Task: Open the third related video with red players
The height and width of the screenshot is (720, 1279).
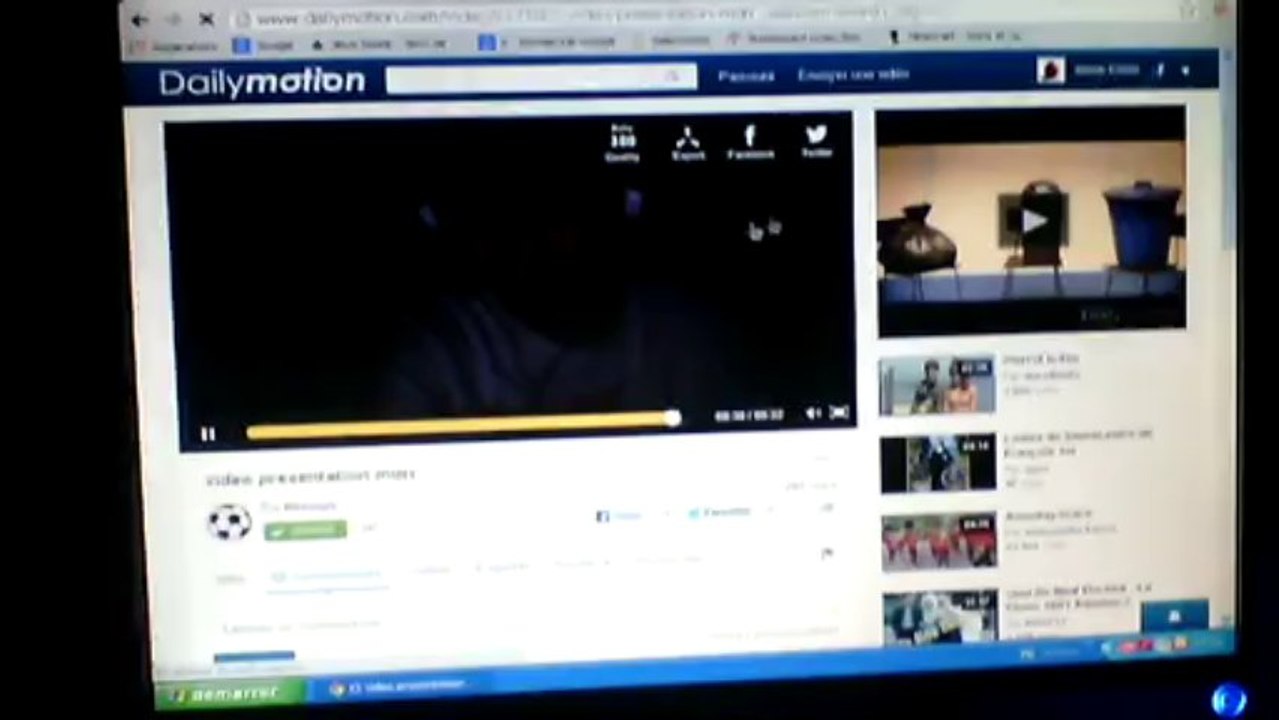Action: (939, 542)
